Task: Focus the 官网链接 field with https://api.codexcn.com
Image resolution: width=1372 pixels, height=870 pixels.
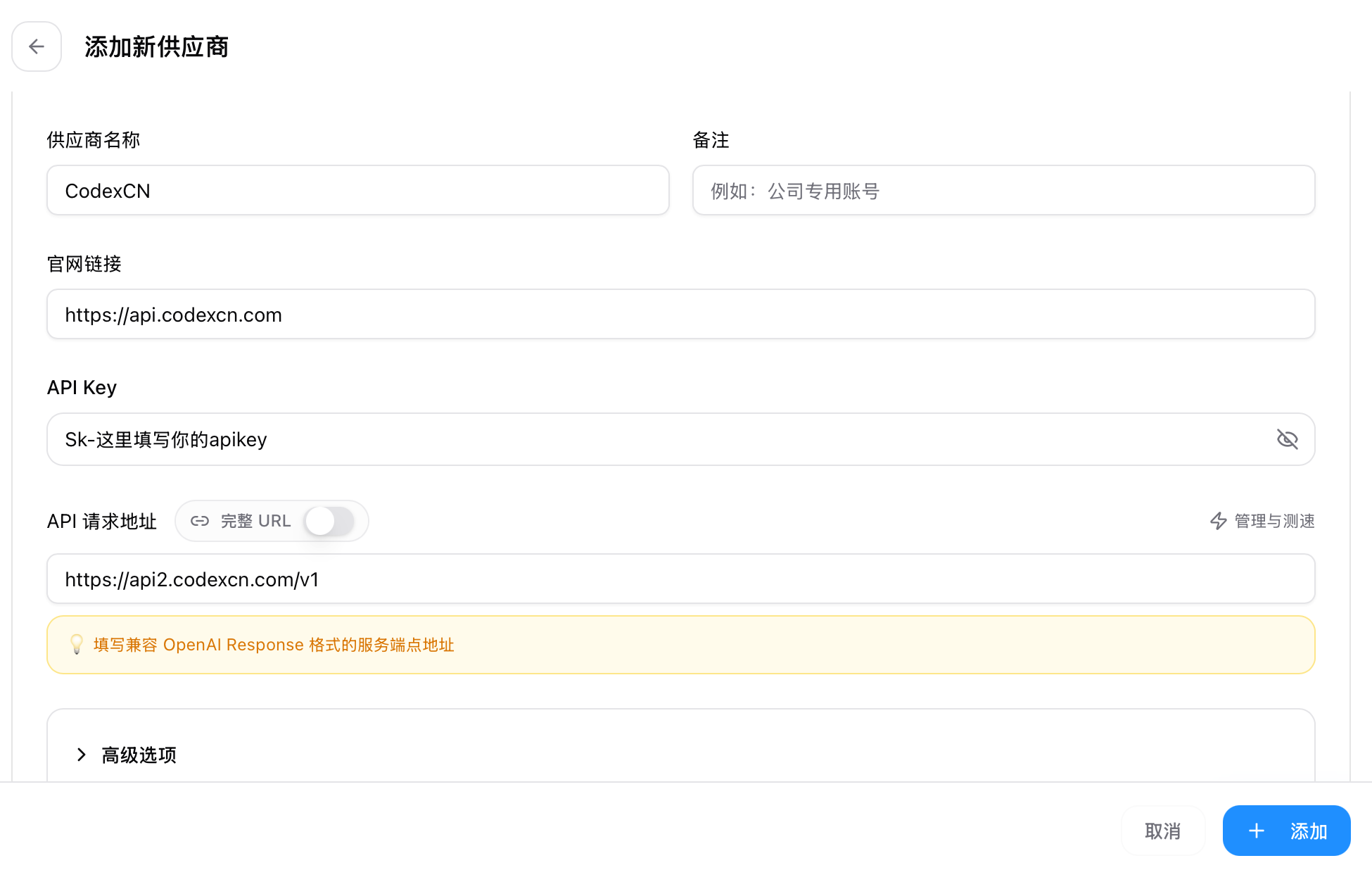Action: (x=681, y=314)
